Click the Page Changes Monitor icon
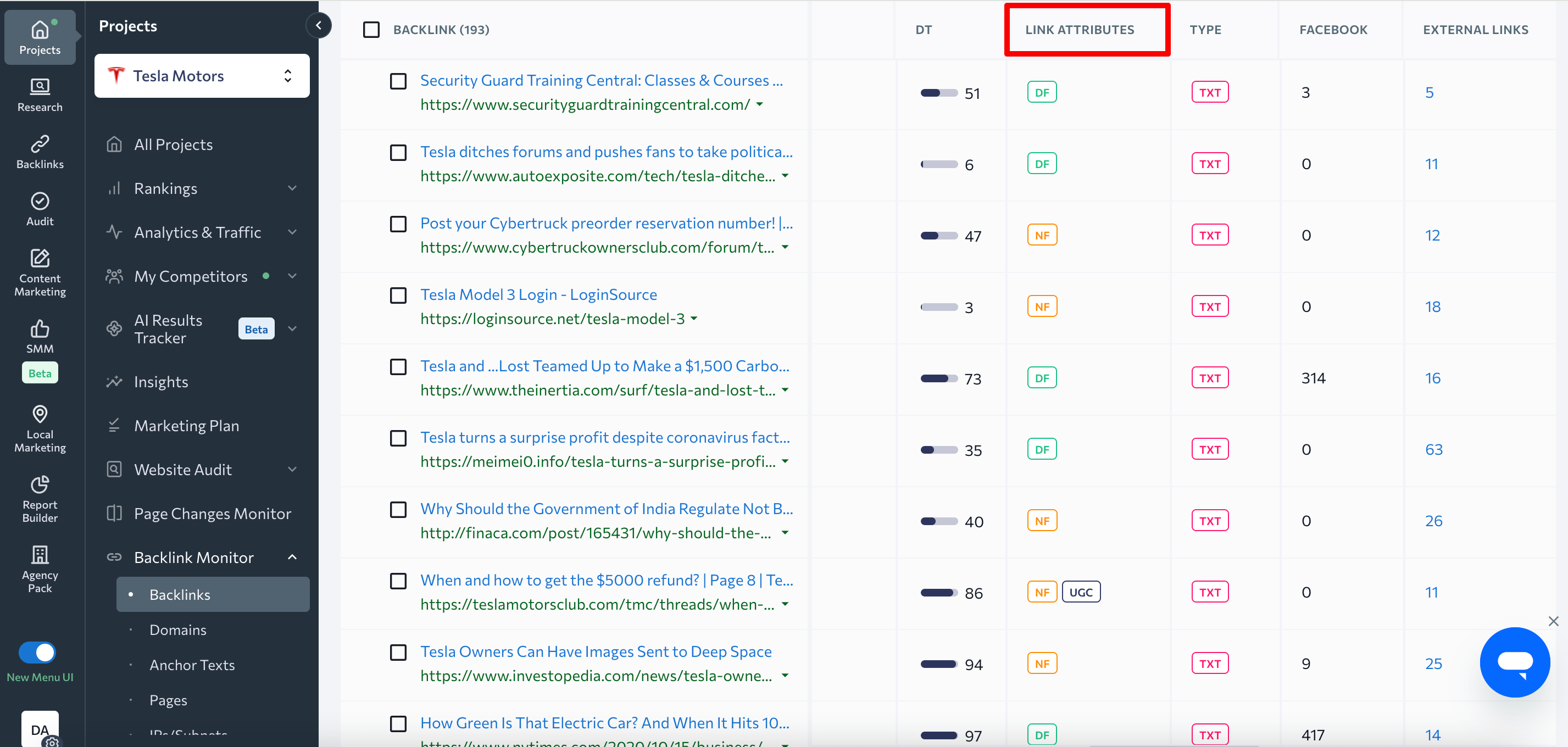Image resolution: width=1568 pixels, height=747 pixels. coord(114,513)
